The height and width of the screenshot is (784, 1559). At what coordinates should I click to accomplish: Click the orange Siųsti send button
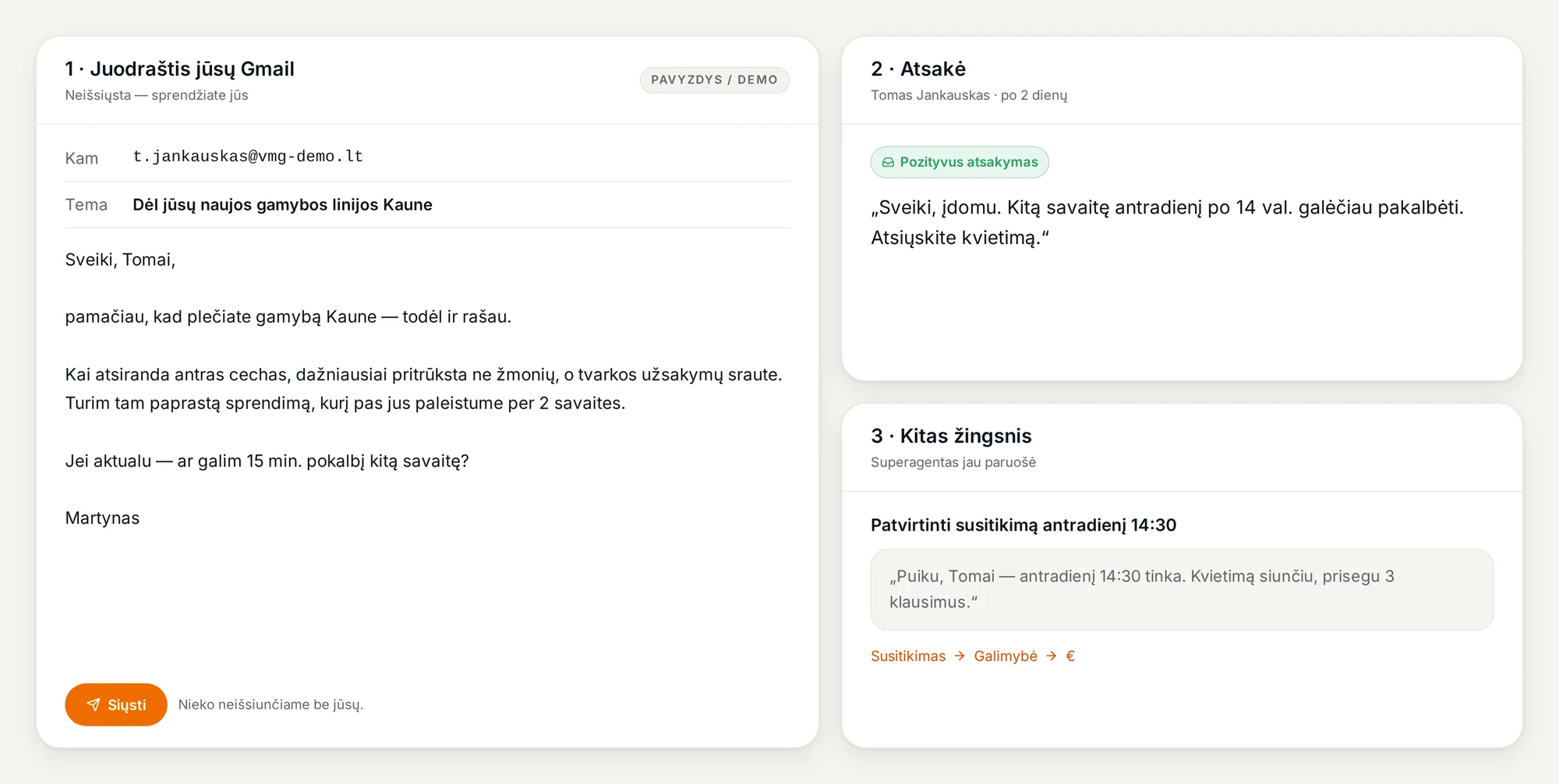pyautogui.click(x=116, y=705)
